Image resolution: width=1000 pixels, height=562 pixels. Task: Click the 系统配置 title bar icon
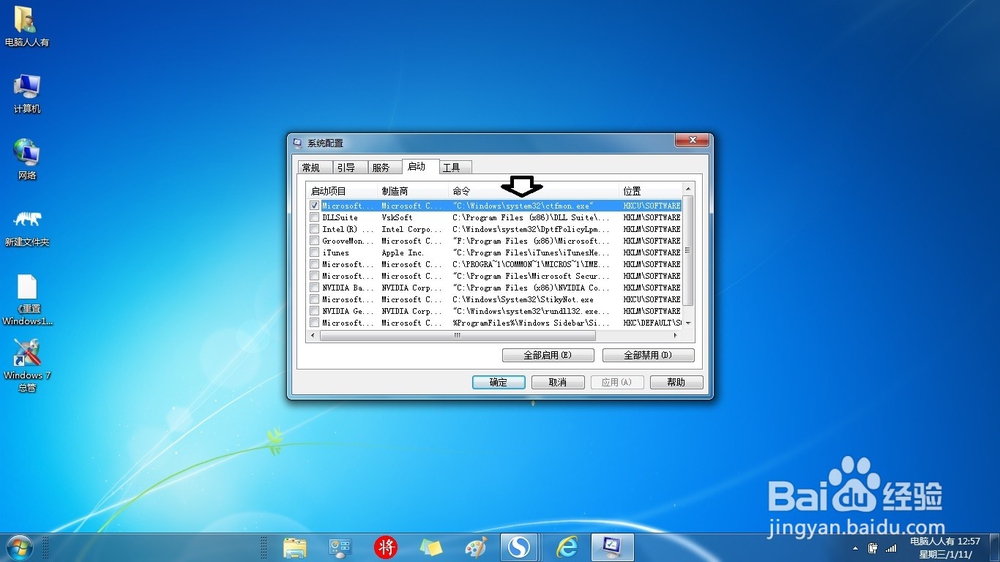click(x=297, y=143)
